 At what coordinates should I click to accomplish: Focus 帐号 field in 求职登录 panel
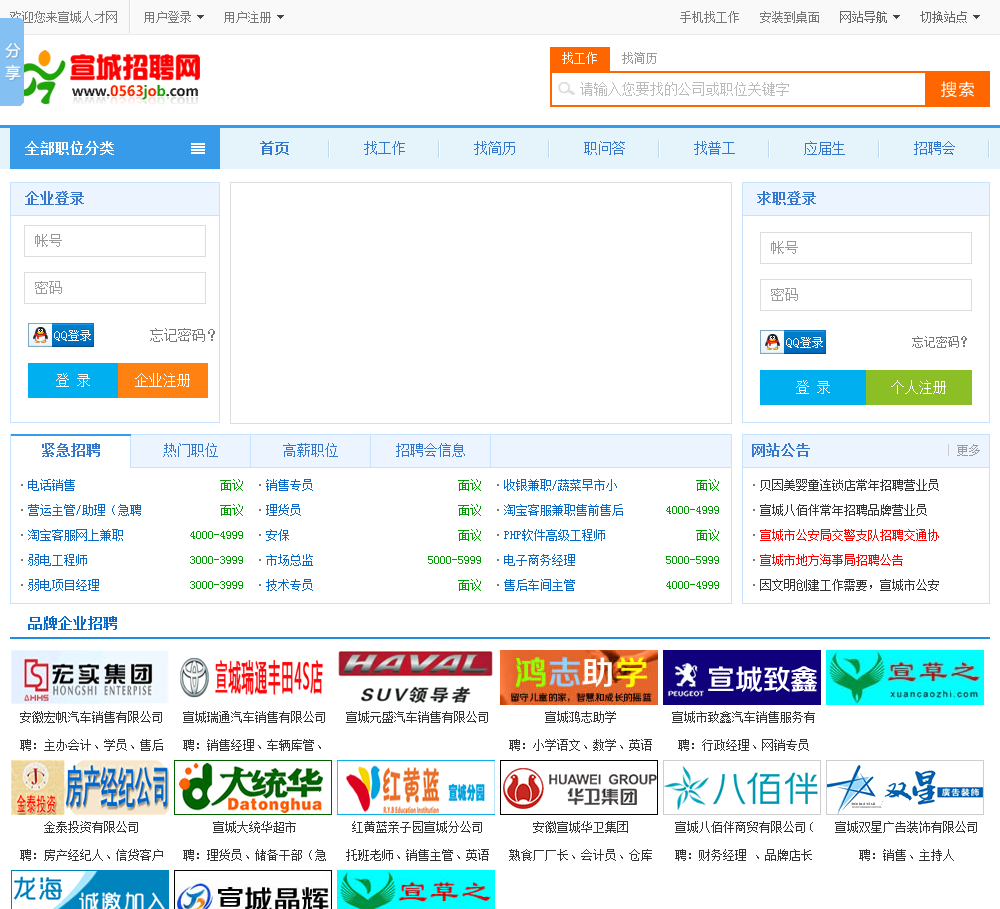865,248
